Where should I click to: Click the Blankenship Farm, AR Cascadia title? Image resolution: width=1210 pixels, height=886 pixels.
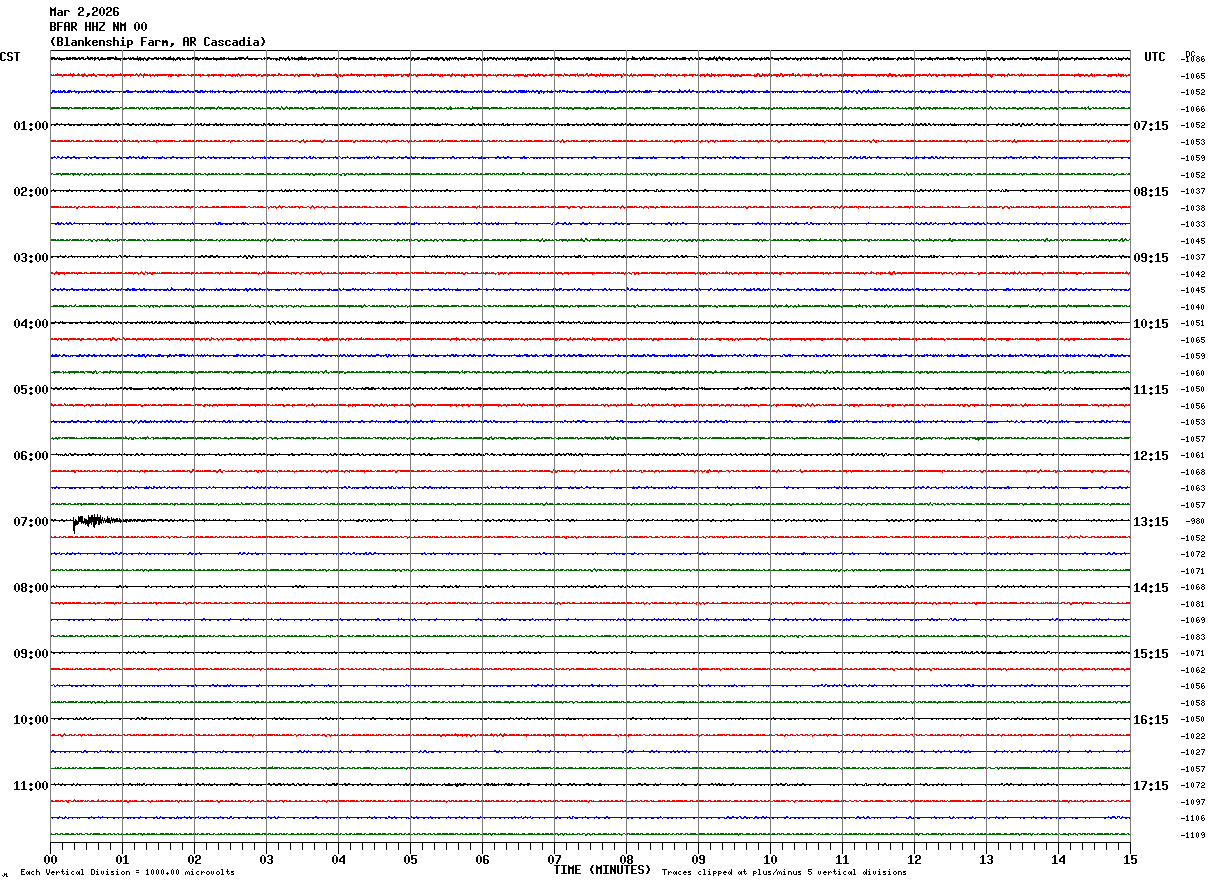[158, 42]
